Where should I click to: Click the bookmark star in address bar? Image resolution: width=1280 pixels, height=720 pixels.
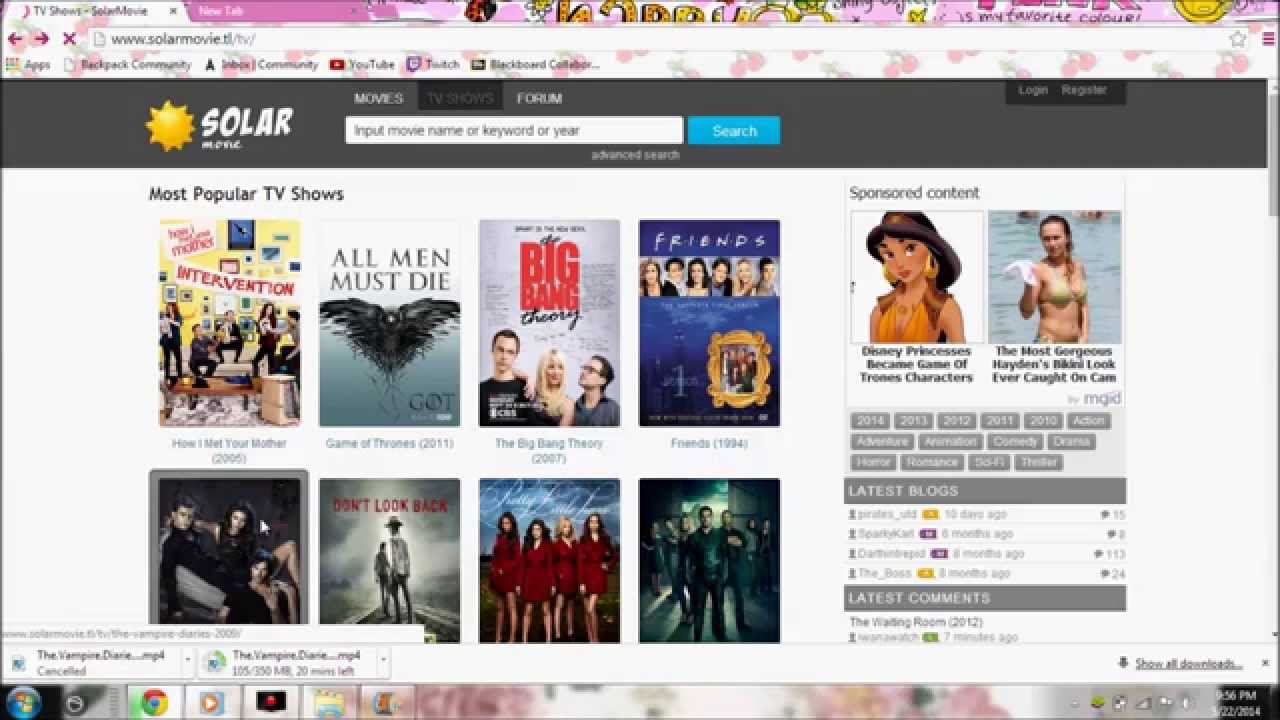[1237, 38]
